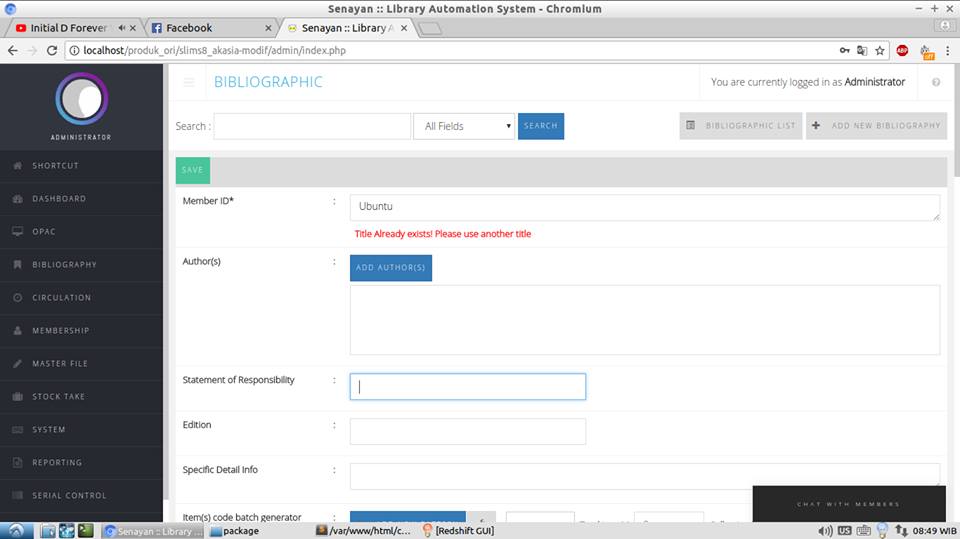Click the Add Author(s) button

point(391,268)
